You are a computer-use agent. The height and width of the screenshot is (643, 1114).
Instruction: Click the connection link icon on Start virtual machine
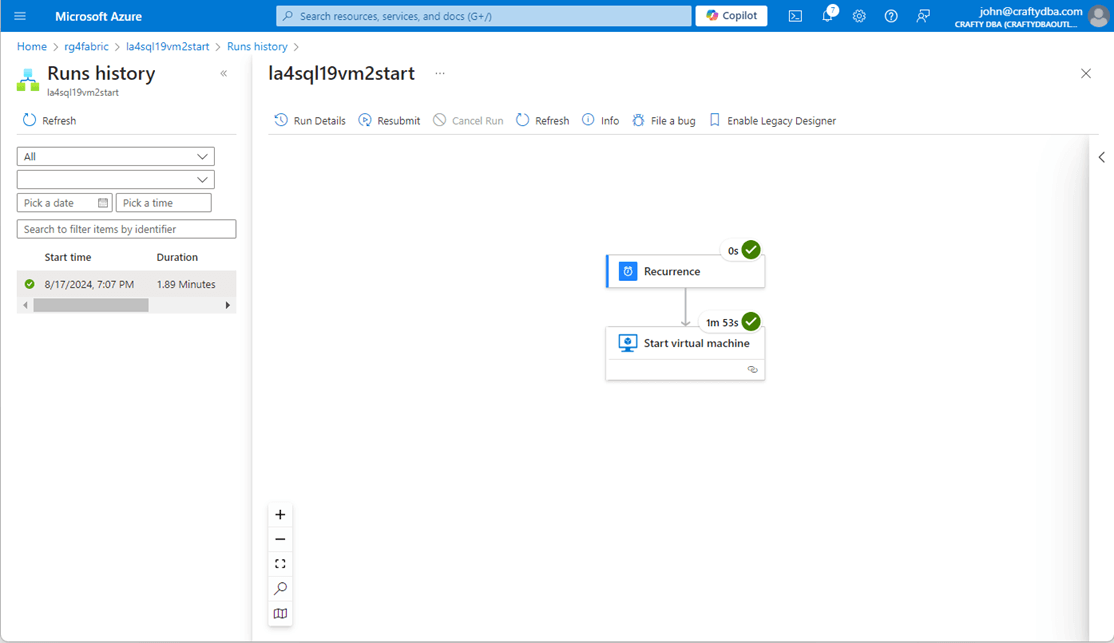click(x=752, y=369)
